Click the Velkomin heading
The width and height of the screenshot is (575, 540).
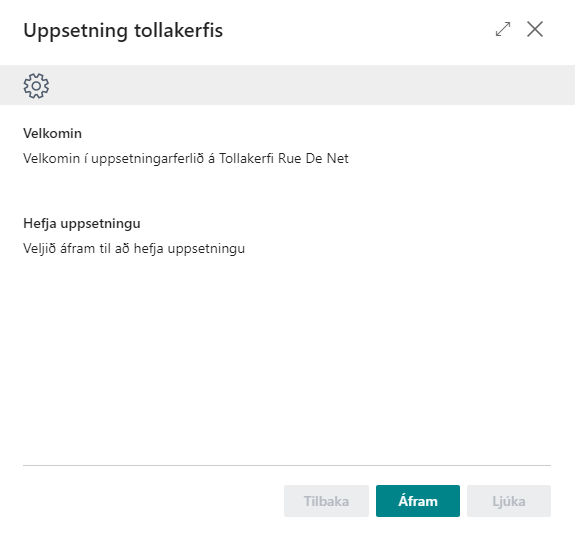pos(52,133)
